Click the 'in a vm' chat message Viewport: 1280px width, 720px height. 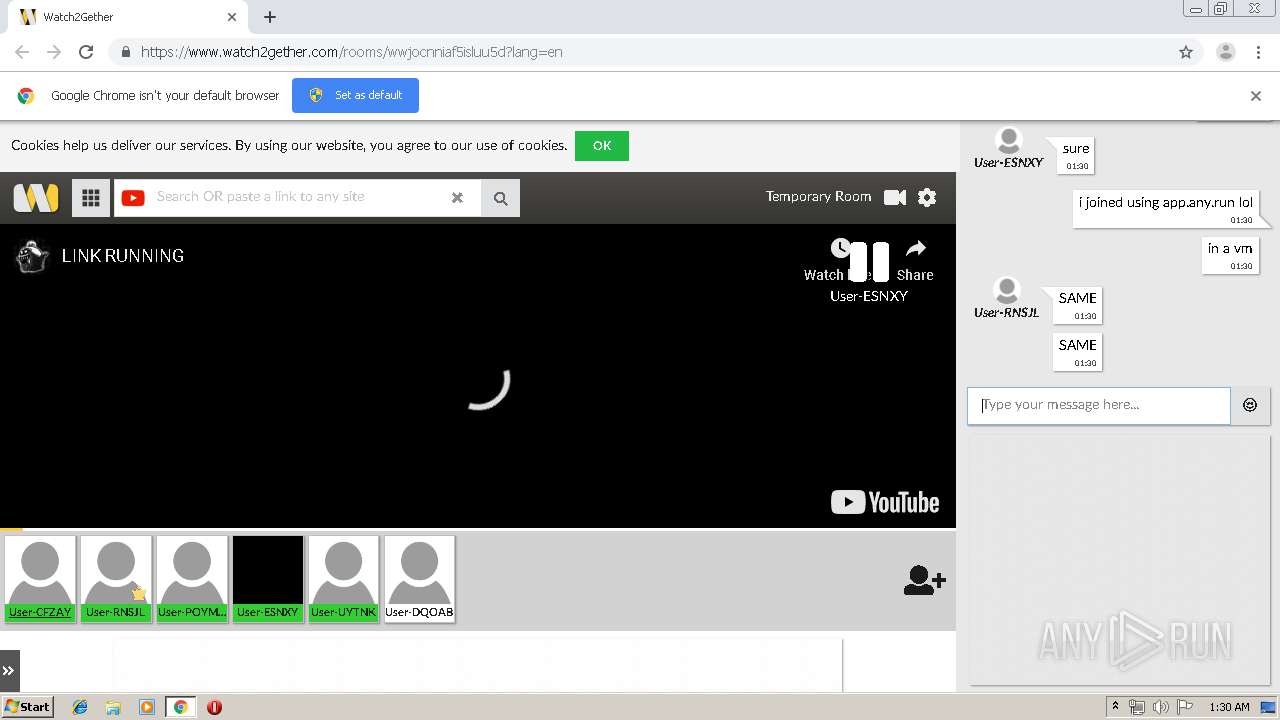pos(1230,255)
